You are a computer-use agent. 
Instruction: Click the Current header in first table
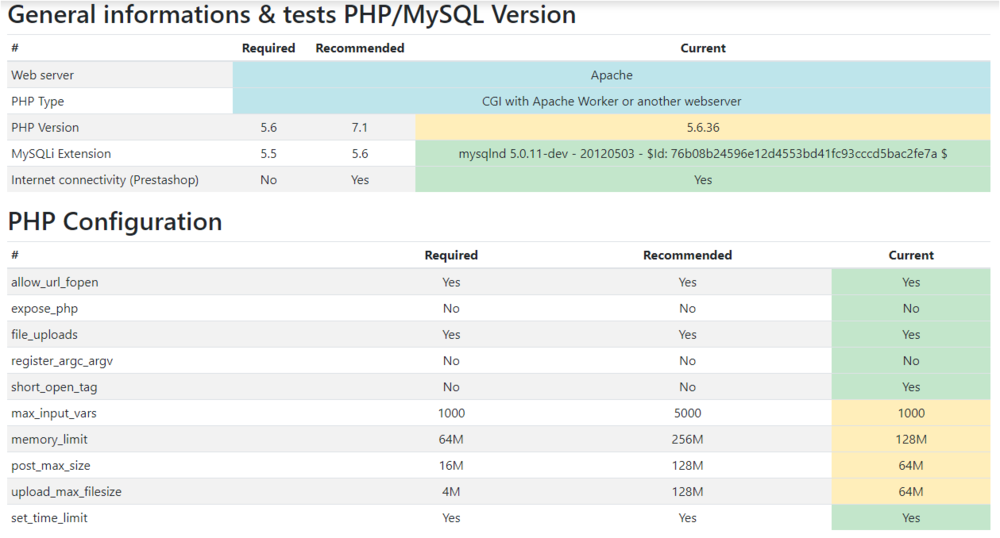703,48
